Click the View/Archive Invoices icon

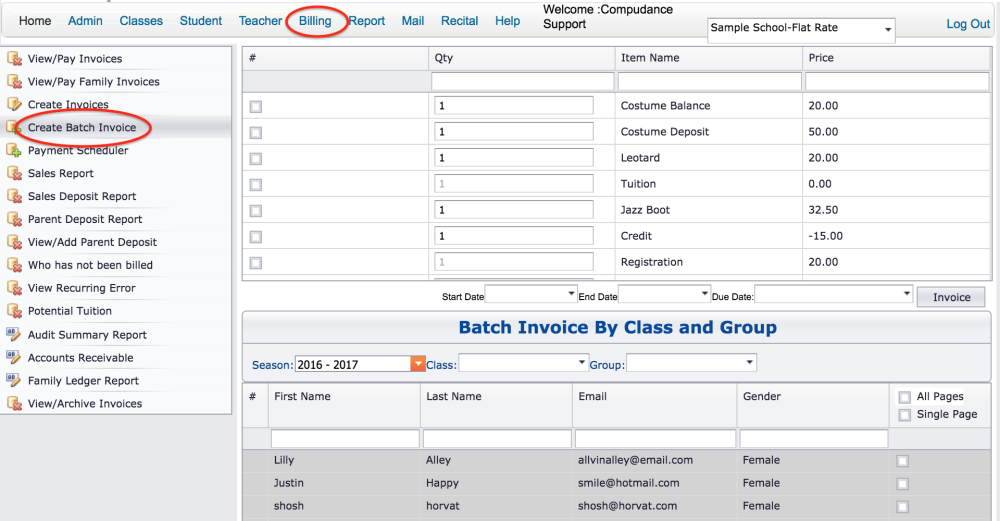[x=14, y=403]
